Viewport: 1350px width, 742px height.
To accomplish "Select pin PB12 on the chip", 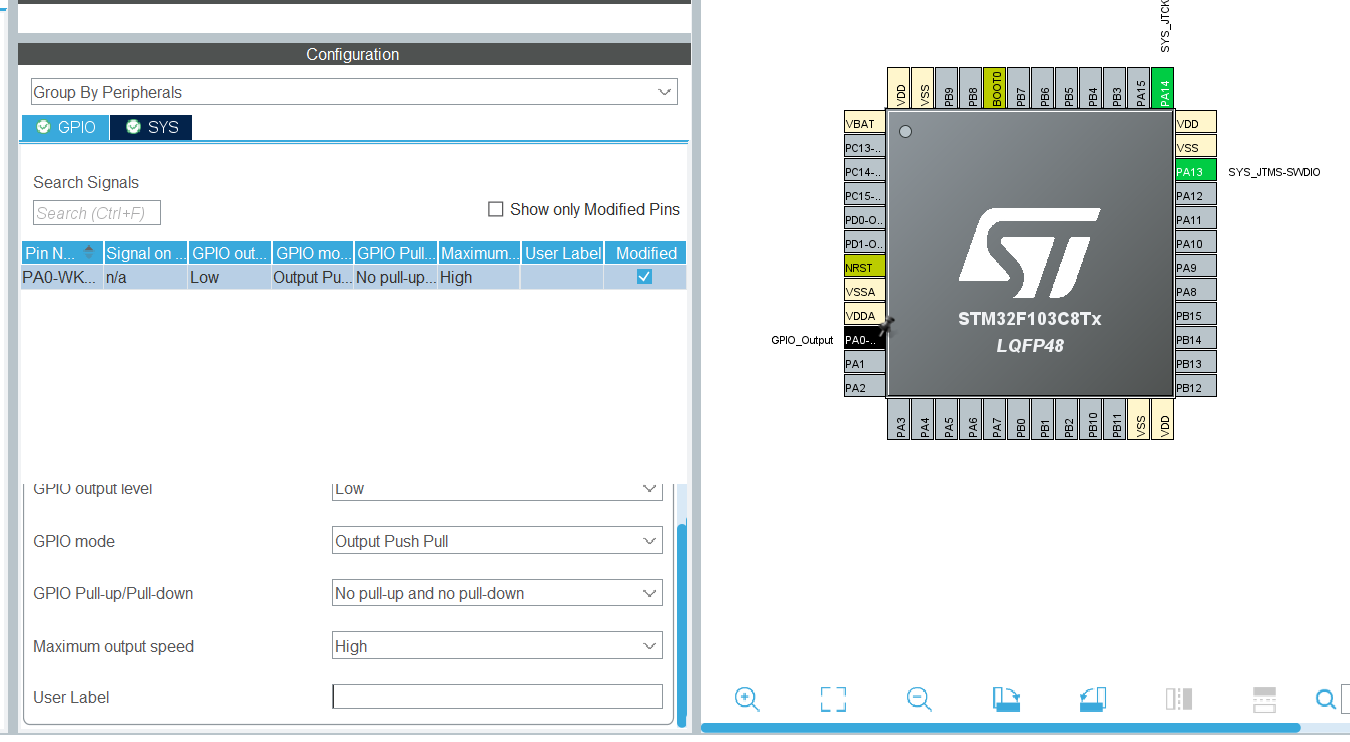I will coord(1196,388).
